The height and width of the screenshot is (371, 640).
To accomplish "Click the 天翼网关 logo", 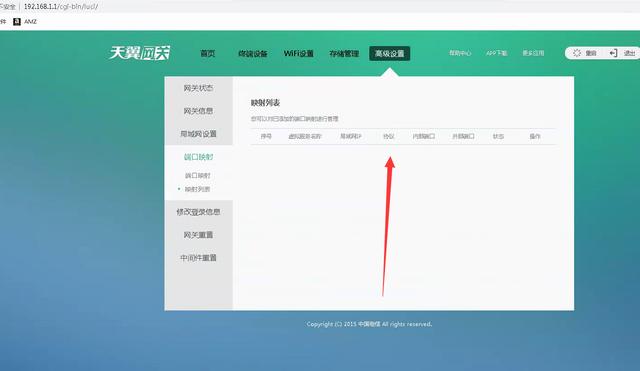I will coord(140,53).
